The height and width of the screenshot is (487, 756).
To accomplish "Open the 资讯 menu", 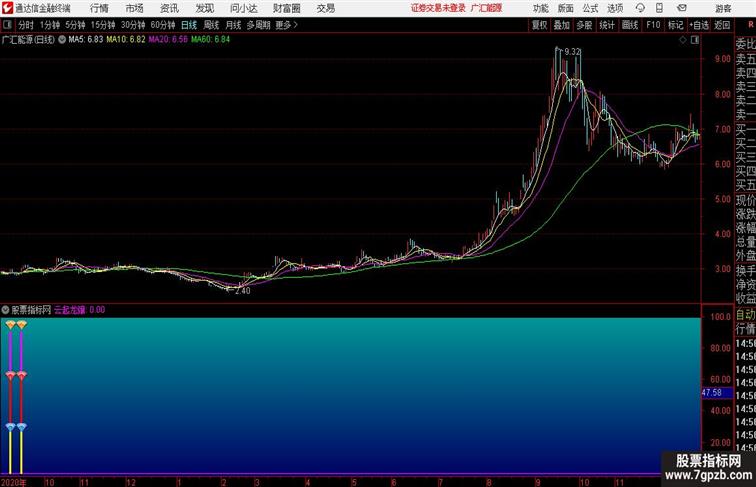I will pyautogui.click(x=169, y=8).
